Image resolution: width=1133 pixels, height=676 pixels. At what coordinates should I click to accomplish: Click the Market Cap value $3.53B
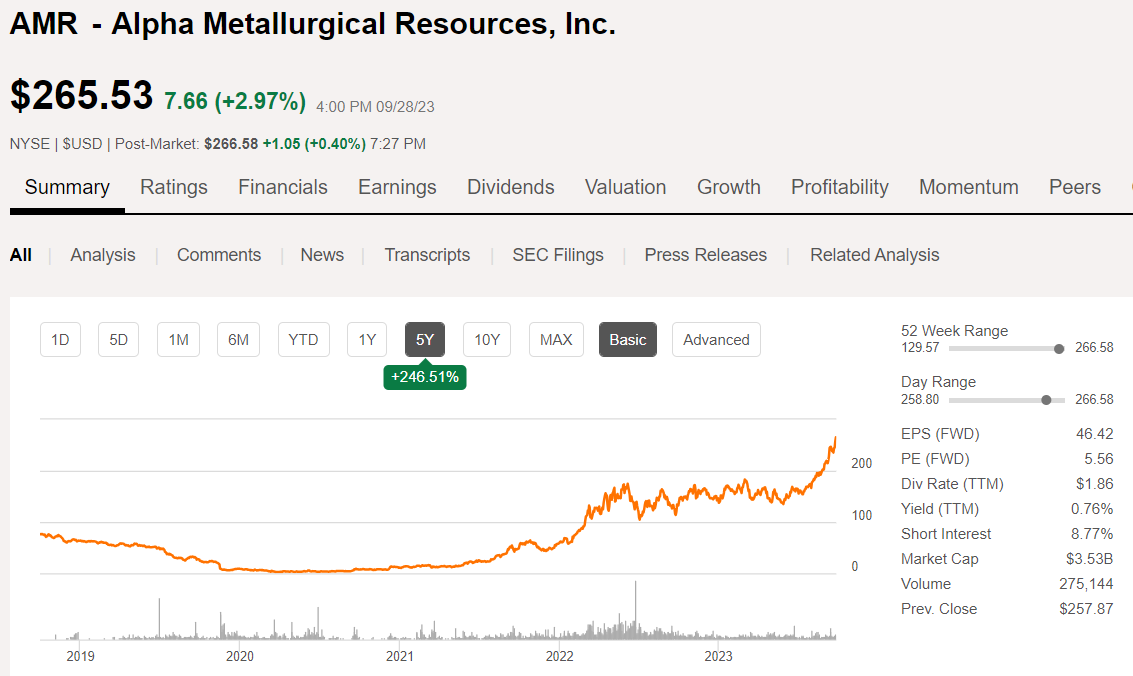1090,559
